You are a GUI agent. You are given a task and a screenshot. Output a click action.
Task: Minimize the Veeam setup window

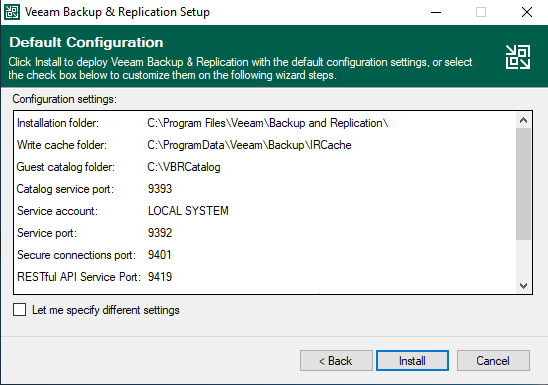point(436,12)
